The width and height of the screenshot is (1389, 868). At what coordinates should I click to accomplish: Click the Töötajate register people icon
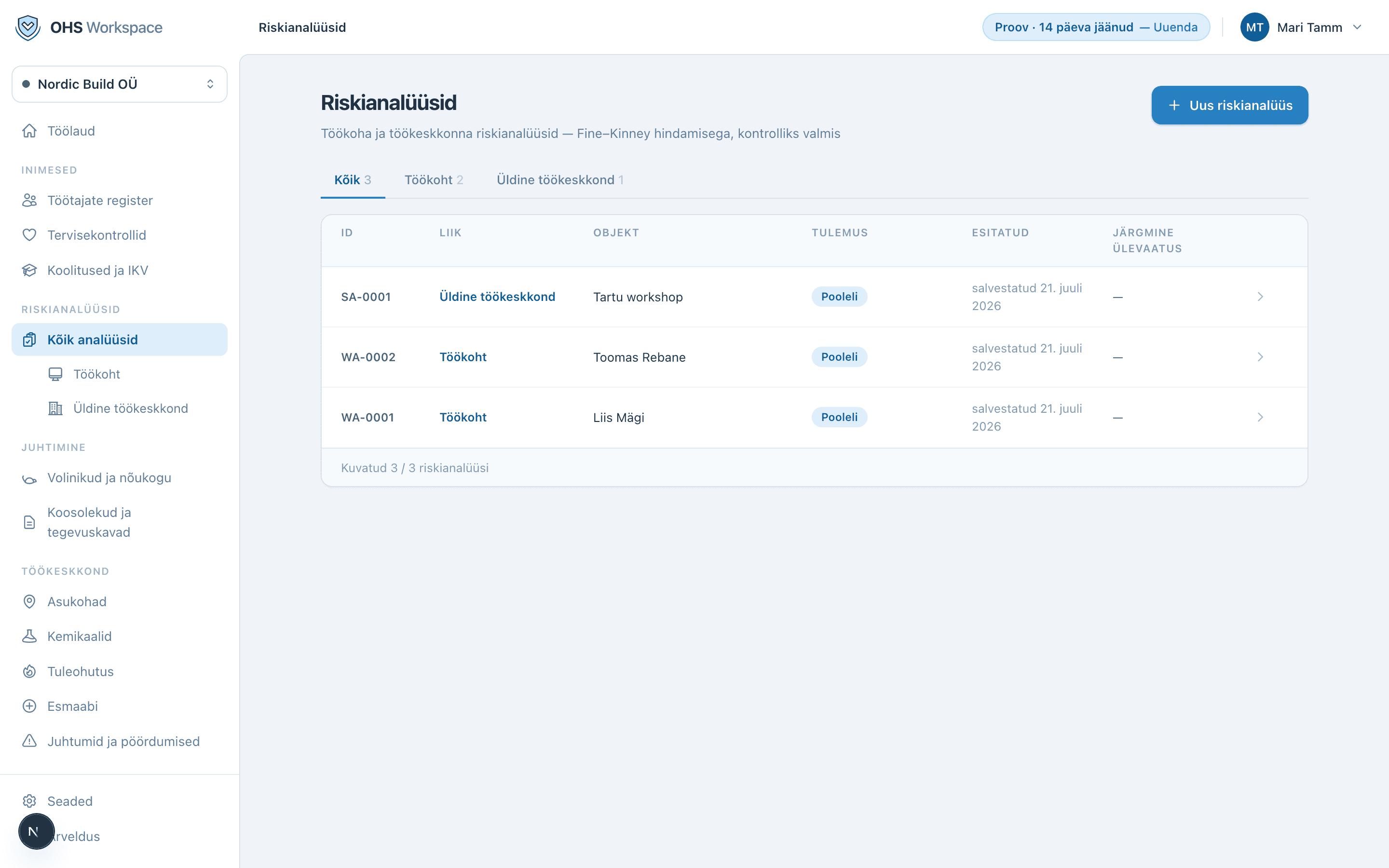click(29, 200)
